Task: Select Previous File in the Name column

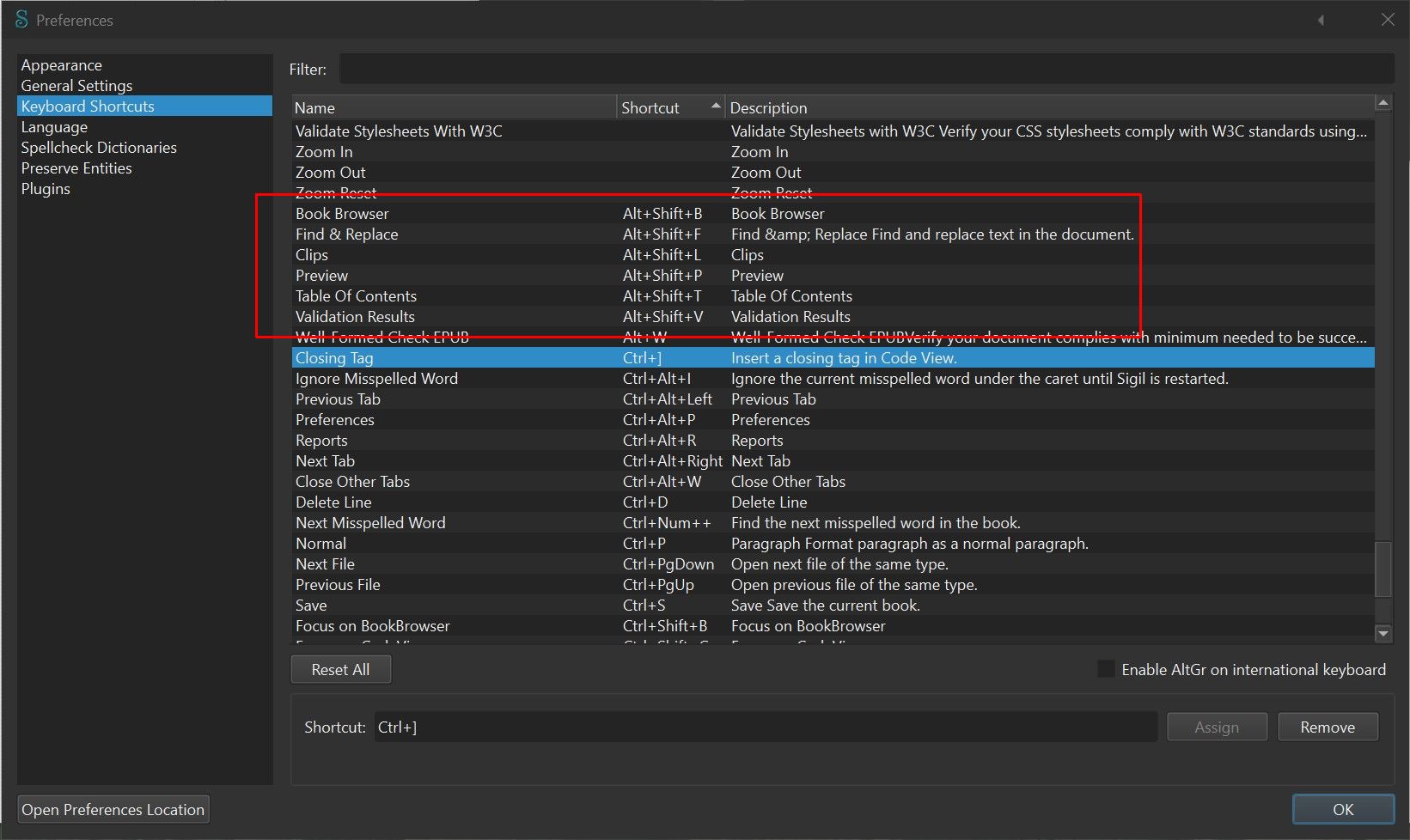Action: [338, 585]
